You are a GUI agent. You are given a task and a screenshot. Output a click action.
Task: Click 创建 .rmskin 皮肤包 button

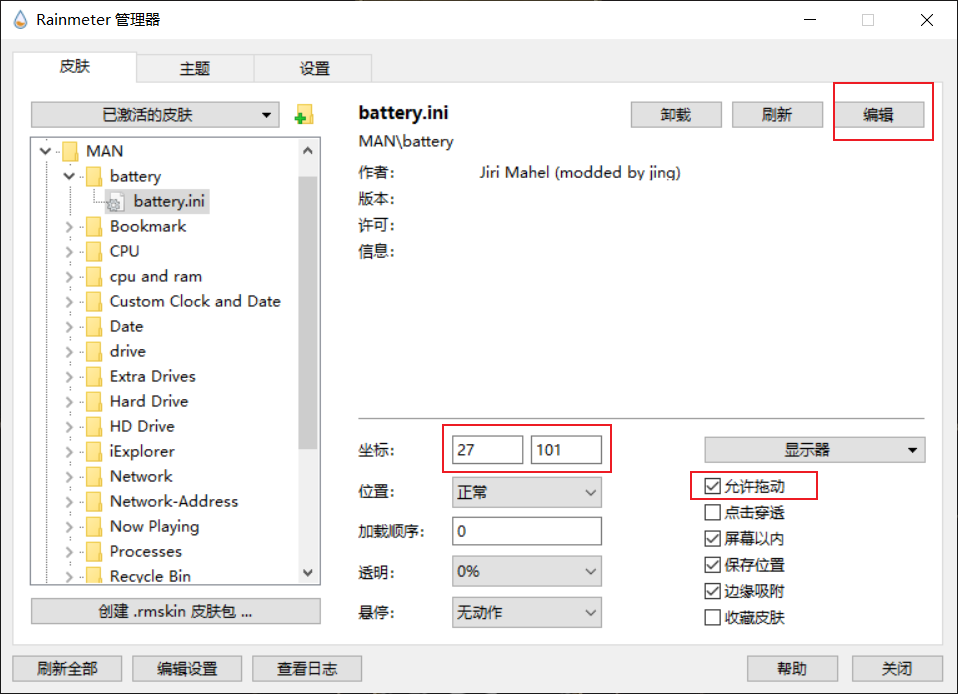pyautogui.click(x=175, y=612)
